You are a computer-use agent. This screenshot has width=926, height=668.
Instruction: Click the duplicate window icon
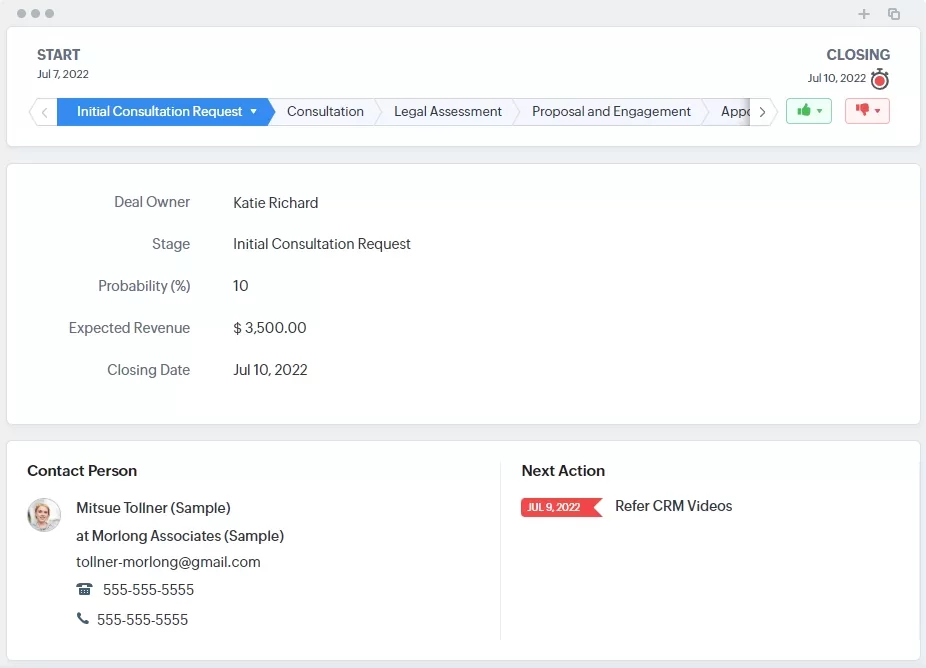[894, 14]
